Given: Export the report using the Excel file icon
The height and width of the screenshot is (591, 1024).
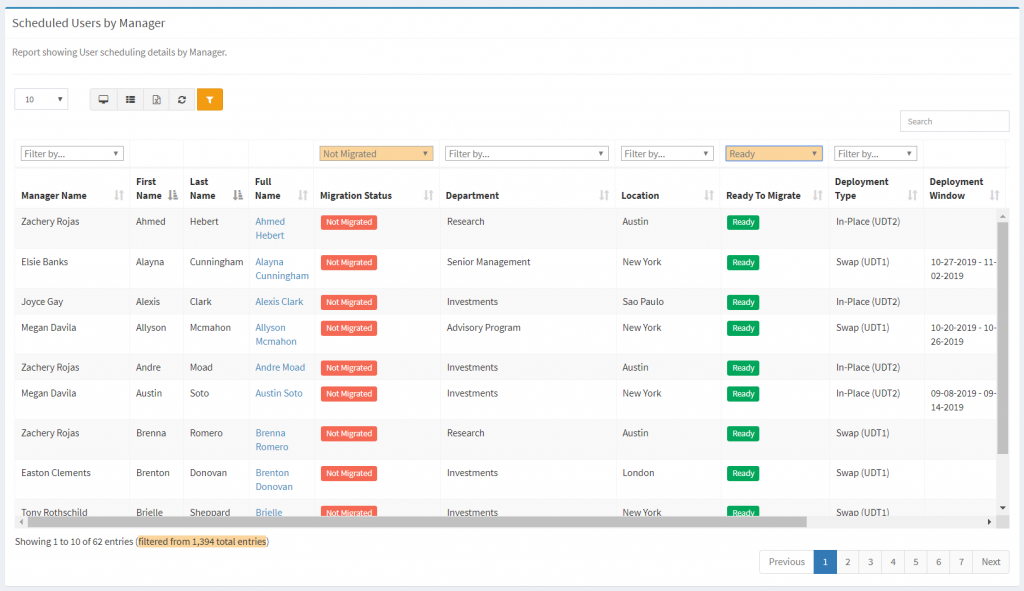Looking at the screenshot, I should click(155, 99).
